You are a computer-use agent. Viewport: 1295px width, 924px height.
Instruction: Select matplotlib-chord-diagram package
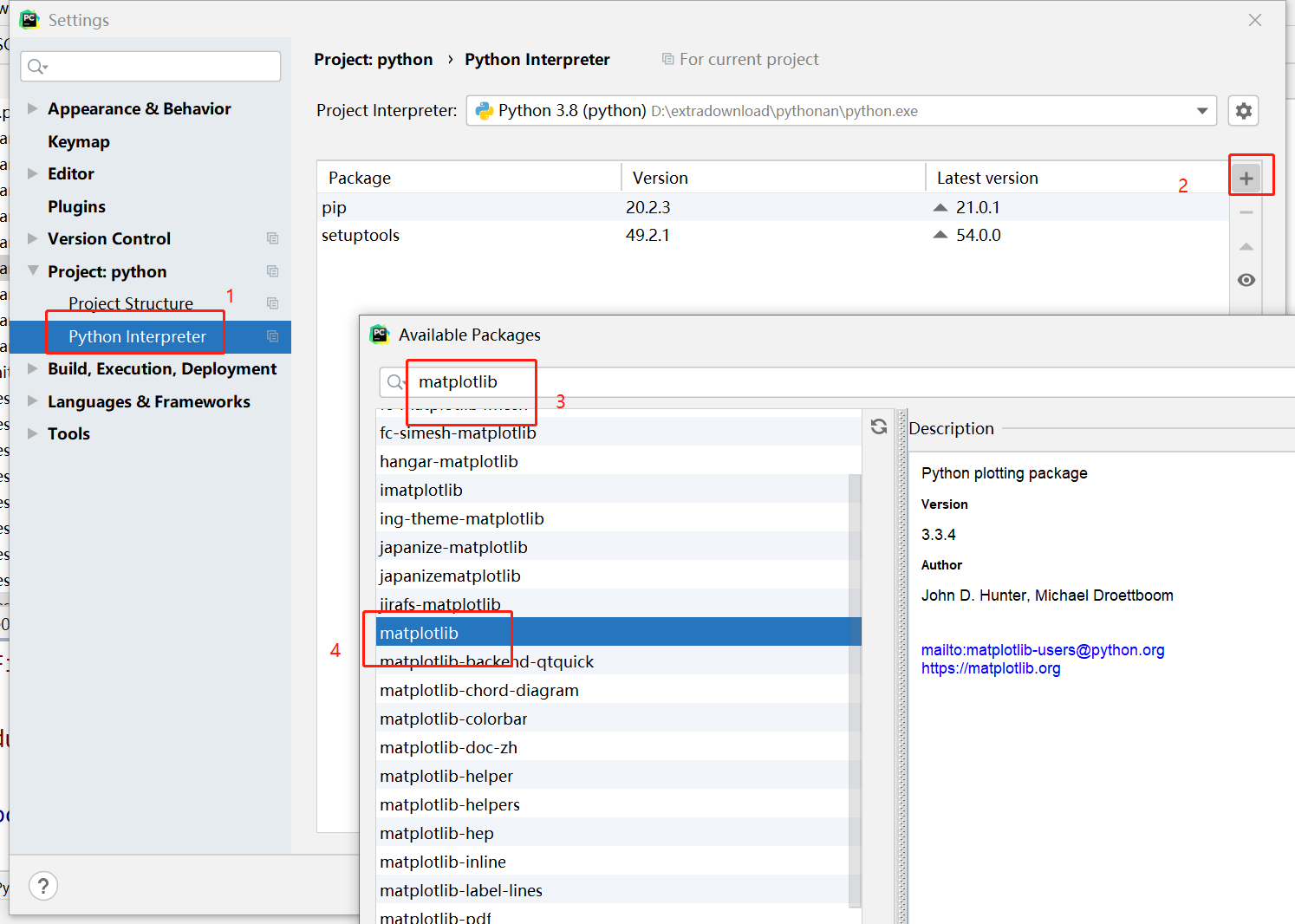coord(612,690)
